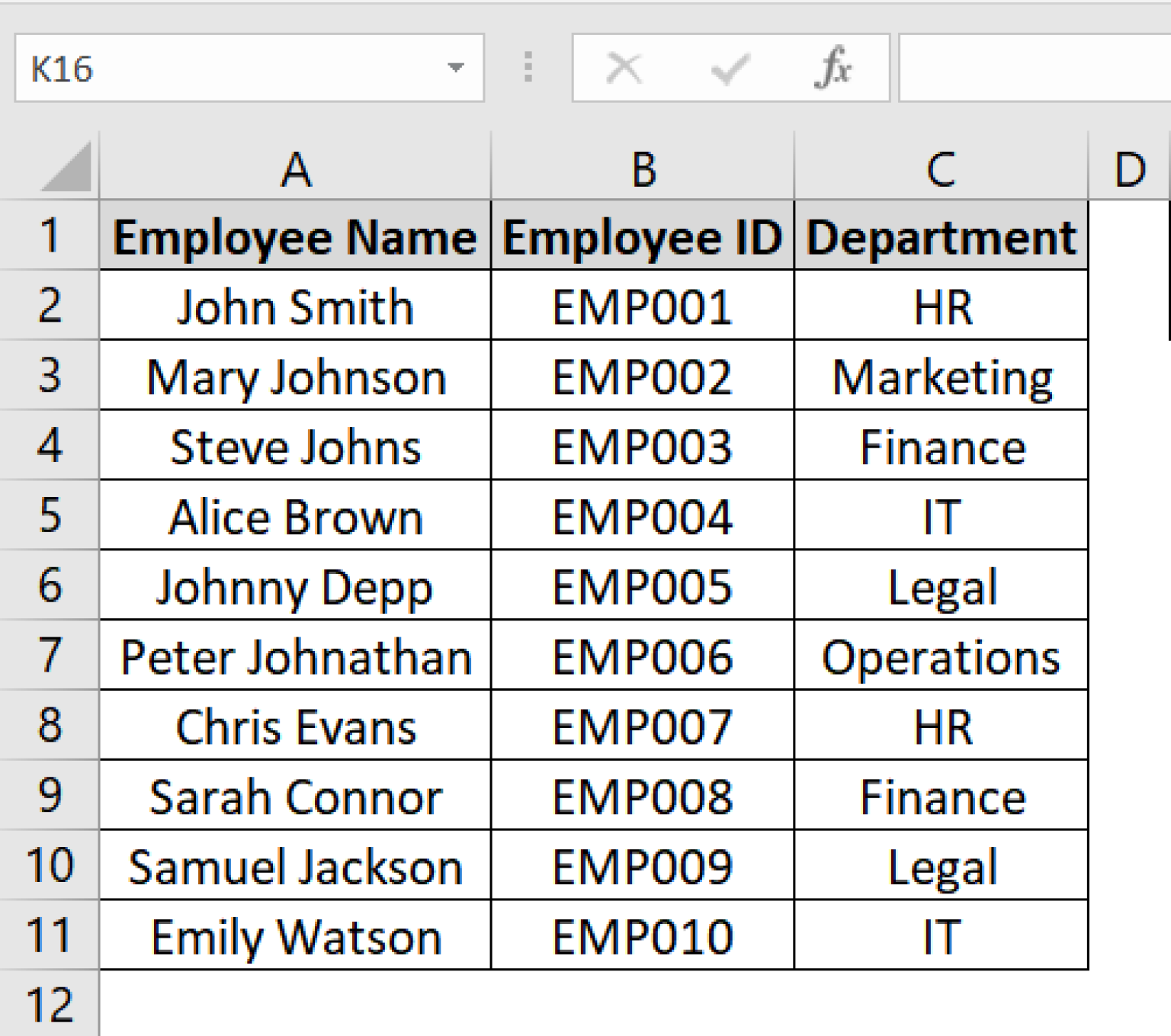Click the Insert Function fx icon
The image size is (1171, 1036).
[x=834, y=67]
